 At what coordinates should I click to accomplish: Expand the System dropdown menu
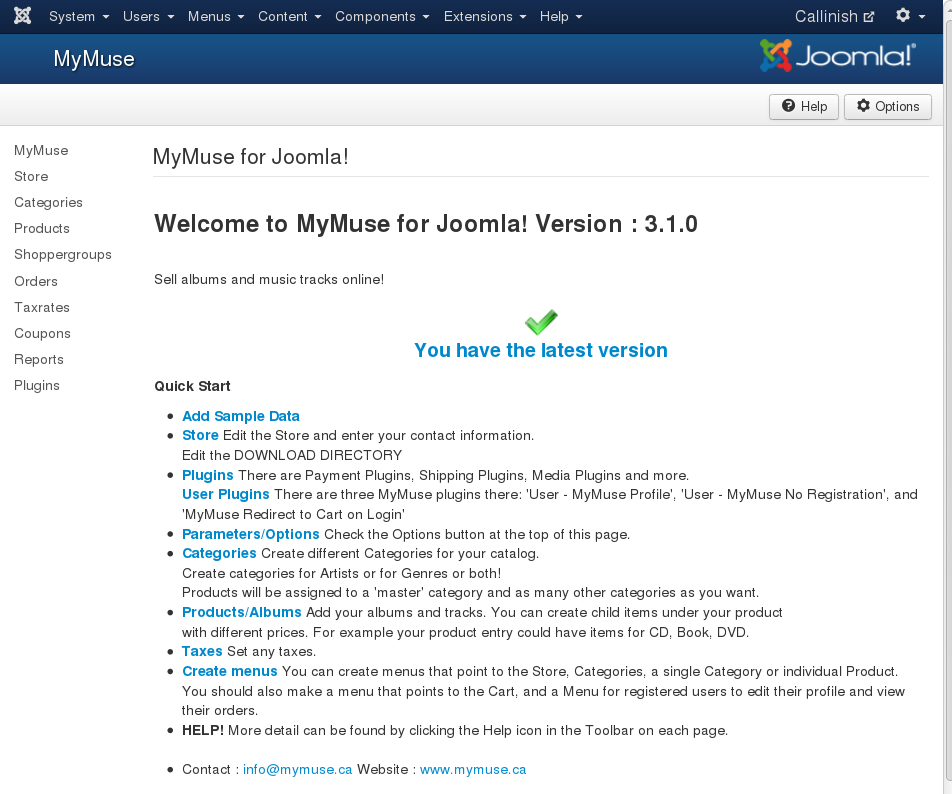(x=78, y=16)
